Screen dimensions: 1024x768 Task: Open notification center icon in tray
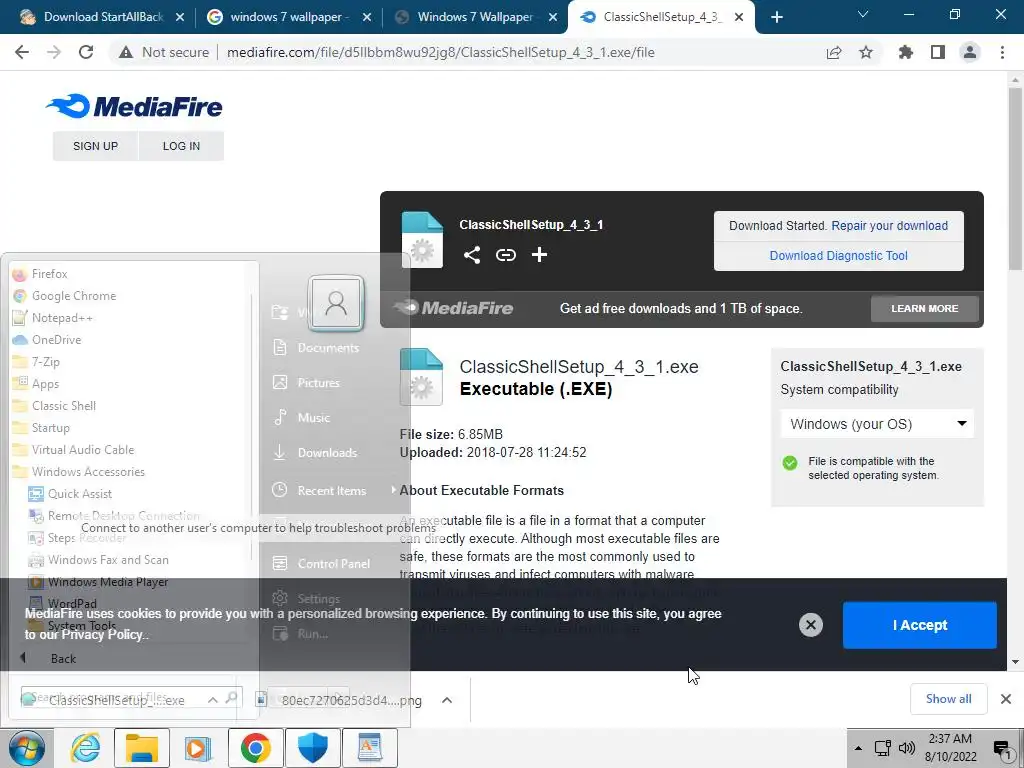coord(1002,748)
